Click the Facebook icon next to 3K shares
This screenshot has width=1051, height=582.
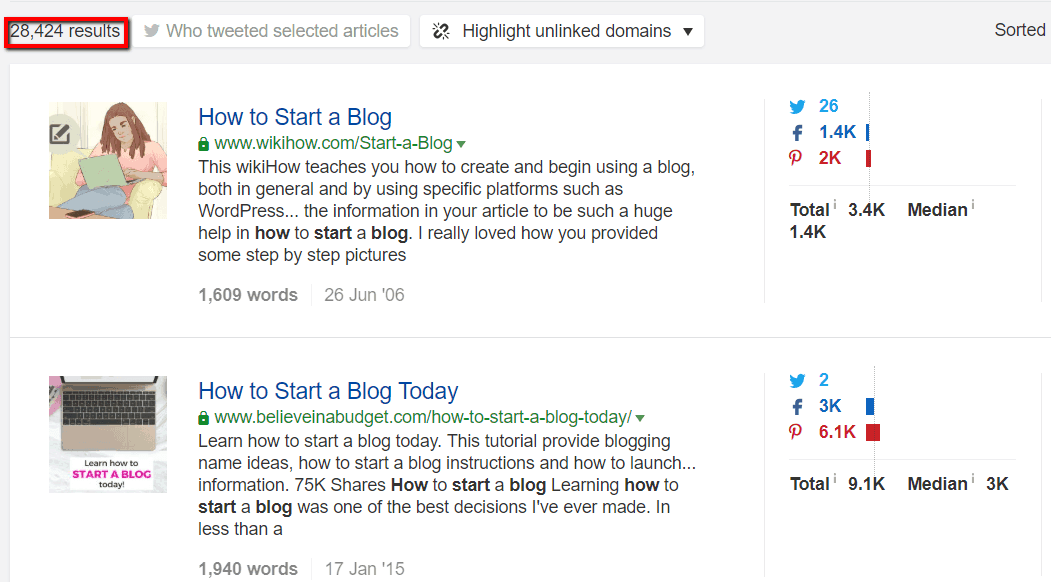tap(796, 406)
